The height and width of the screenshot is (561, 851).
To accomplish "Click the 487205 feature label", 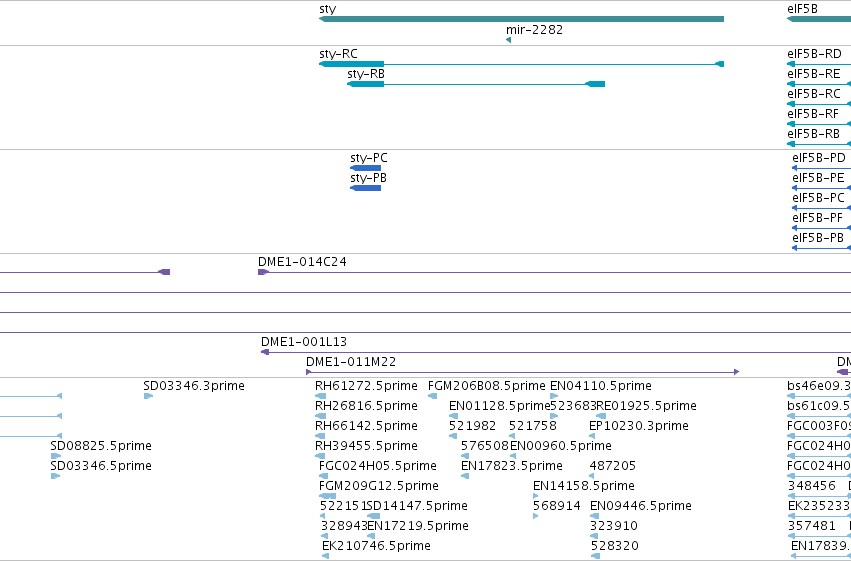I will (613, 466).
